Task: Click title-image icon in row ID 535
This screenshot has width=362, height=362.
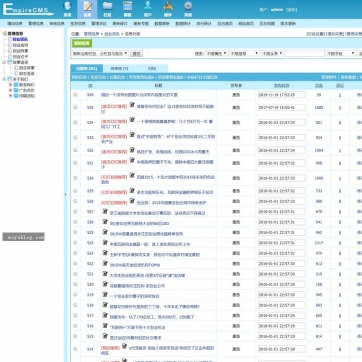Action: point(132,105)
